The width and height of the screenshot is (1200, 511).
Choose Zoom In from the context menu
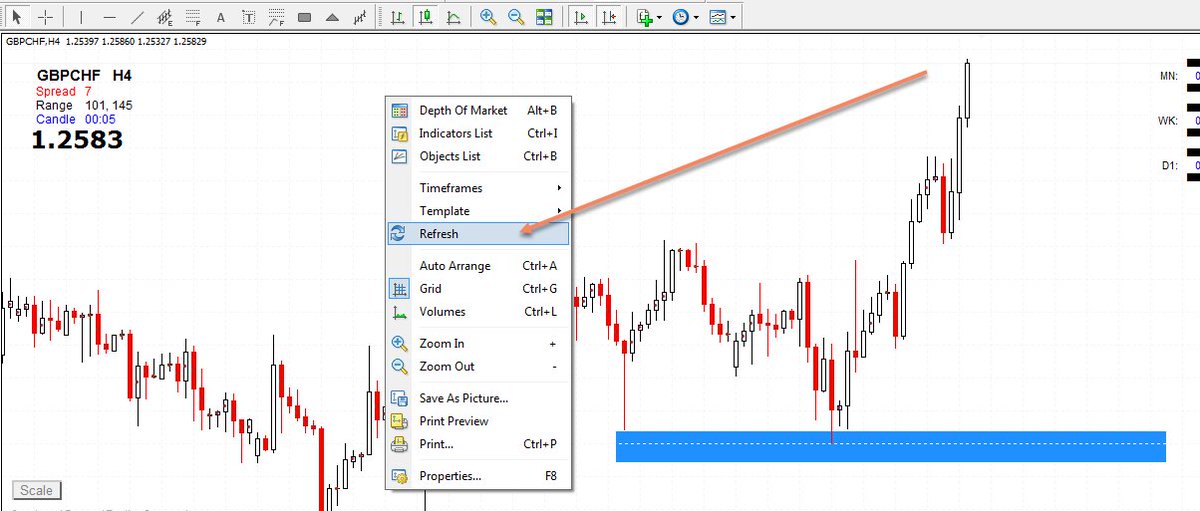478,344
